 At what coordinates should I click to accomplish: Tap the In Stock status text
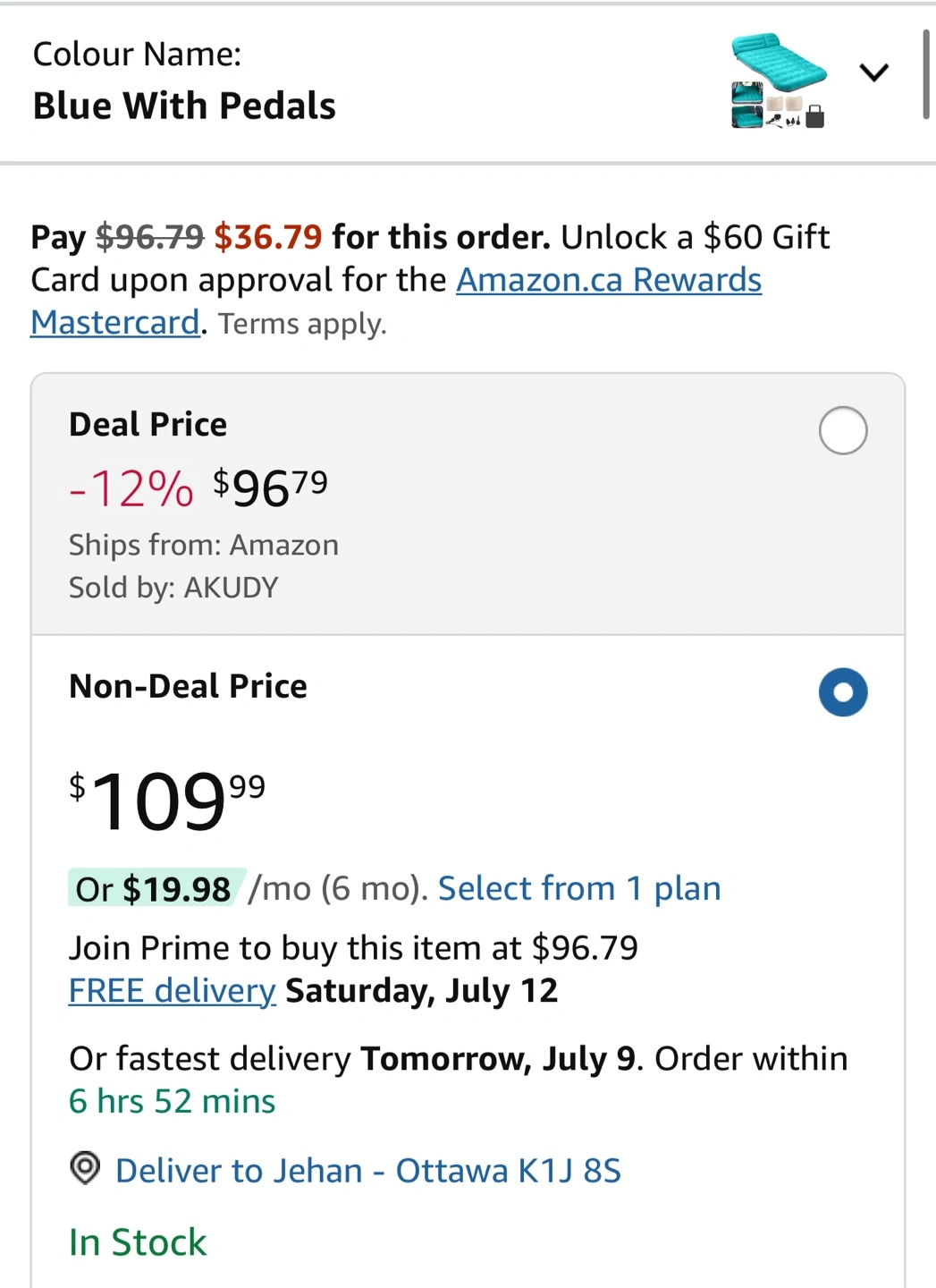pyautogui.click(x=138, y=1241)
